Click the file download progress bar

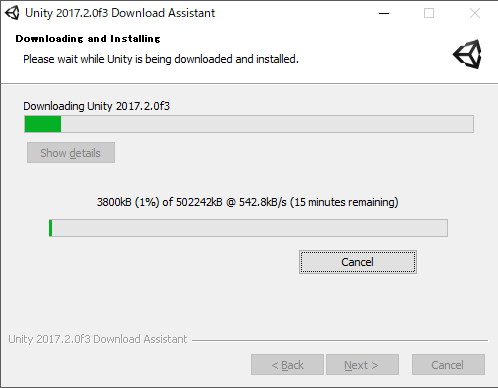tap(248, 228)
